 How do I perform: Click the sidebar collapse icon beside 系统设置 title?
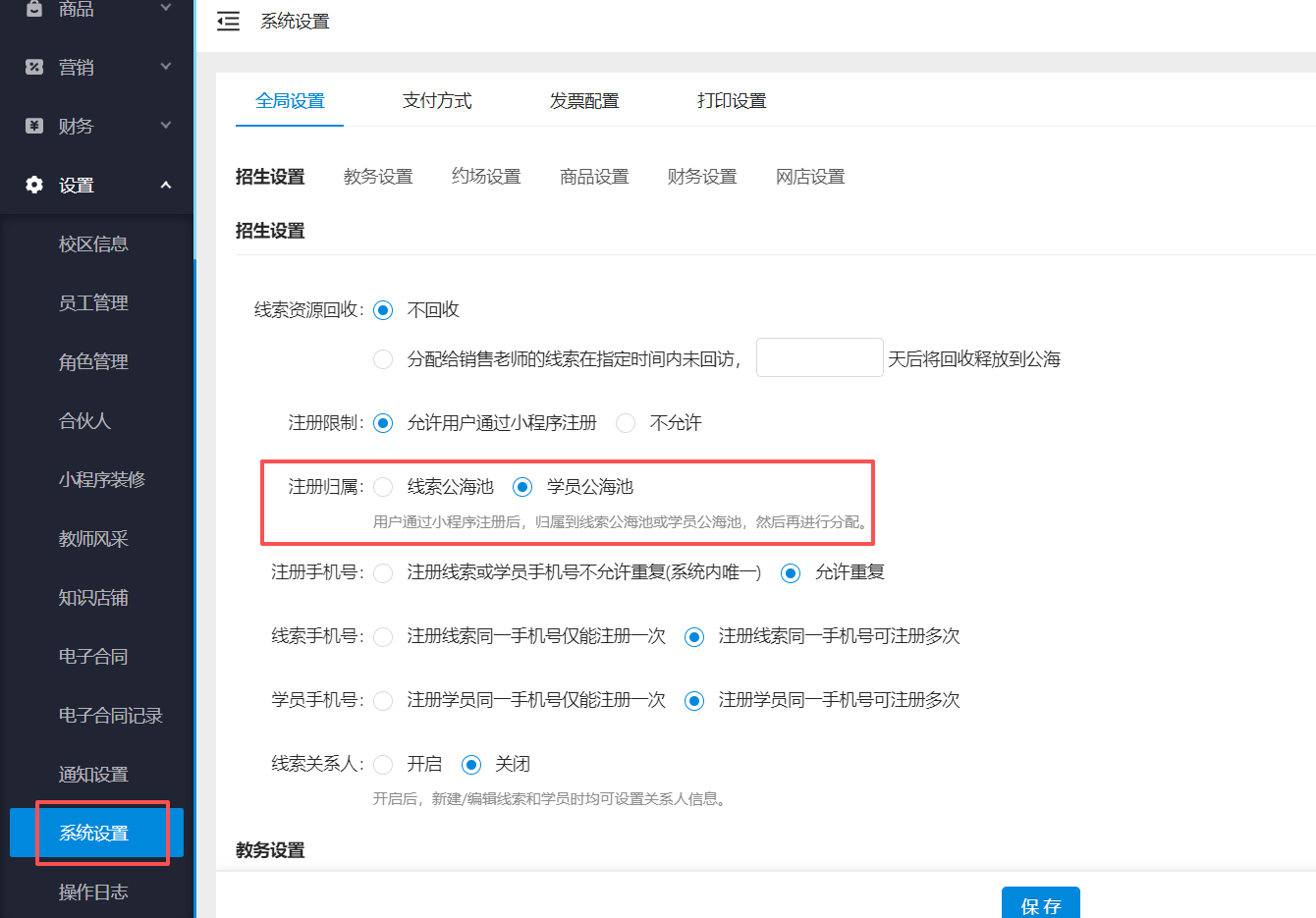click(x=228, y=21)
